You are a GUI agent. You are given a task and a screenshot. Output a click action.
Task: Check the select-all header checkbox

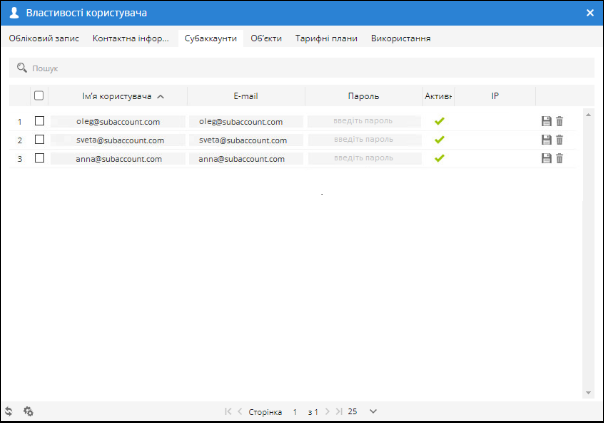pos(39,95)
